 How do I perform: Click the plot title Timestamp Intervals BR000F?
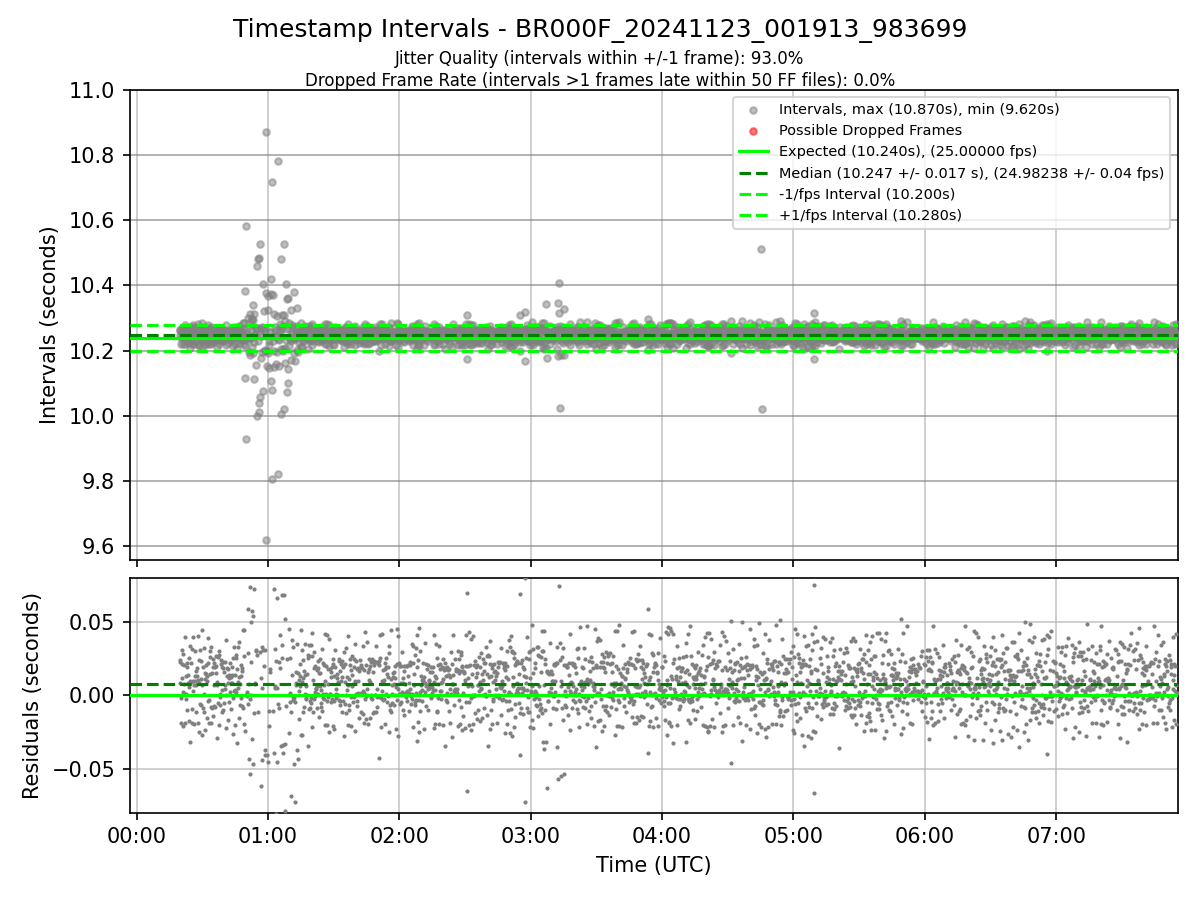tap(600, 29)
